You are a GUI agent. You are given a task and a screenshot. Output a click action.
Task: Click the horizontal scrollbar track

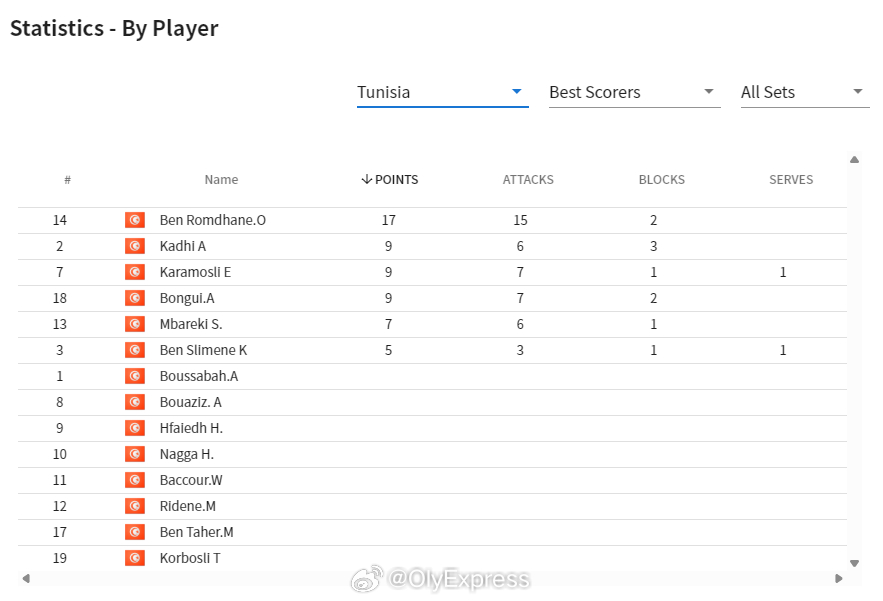(432, 578)
